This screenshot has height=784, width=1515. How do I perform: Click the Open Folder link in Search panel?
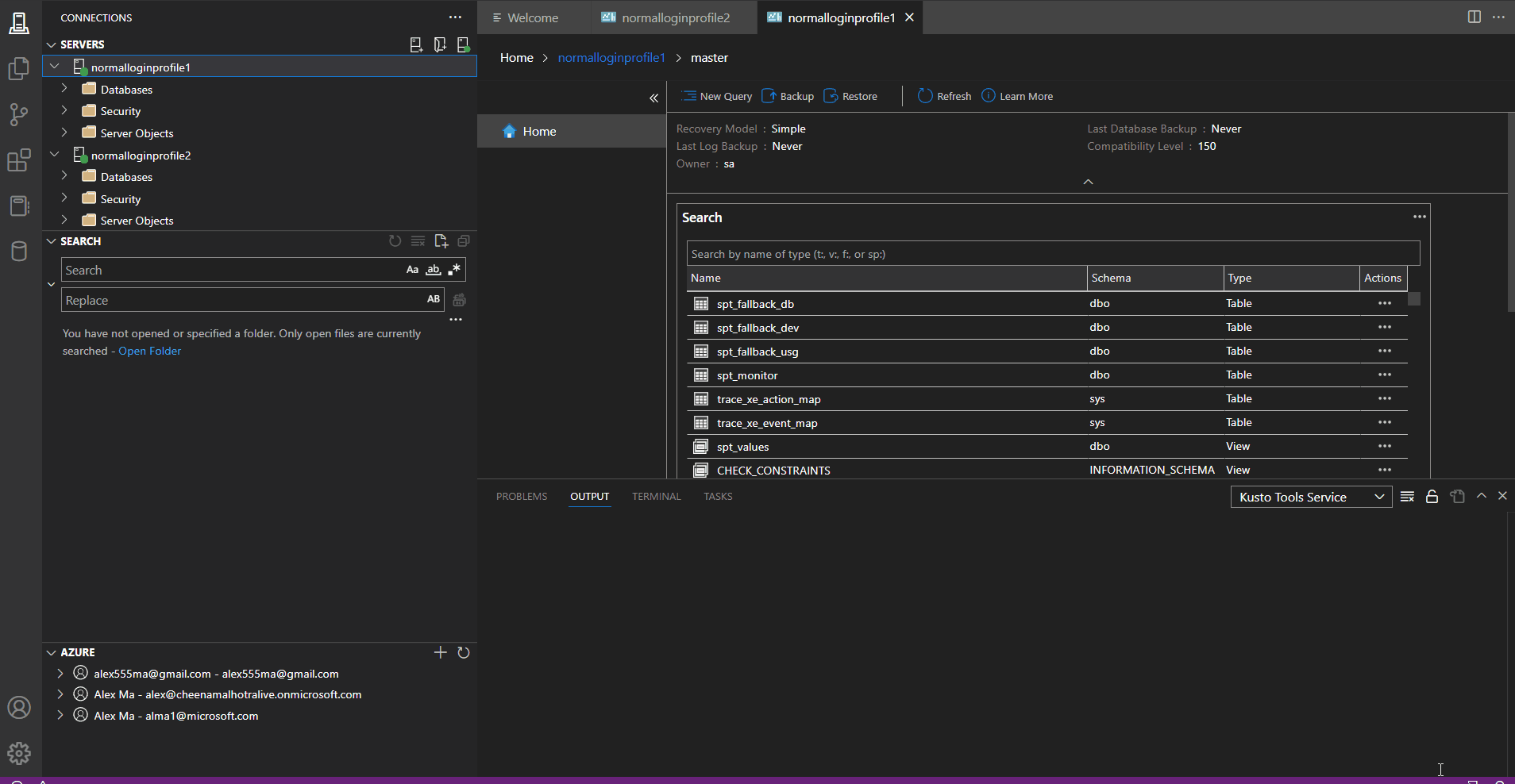coord(150,350)
